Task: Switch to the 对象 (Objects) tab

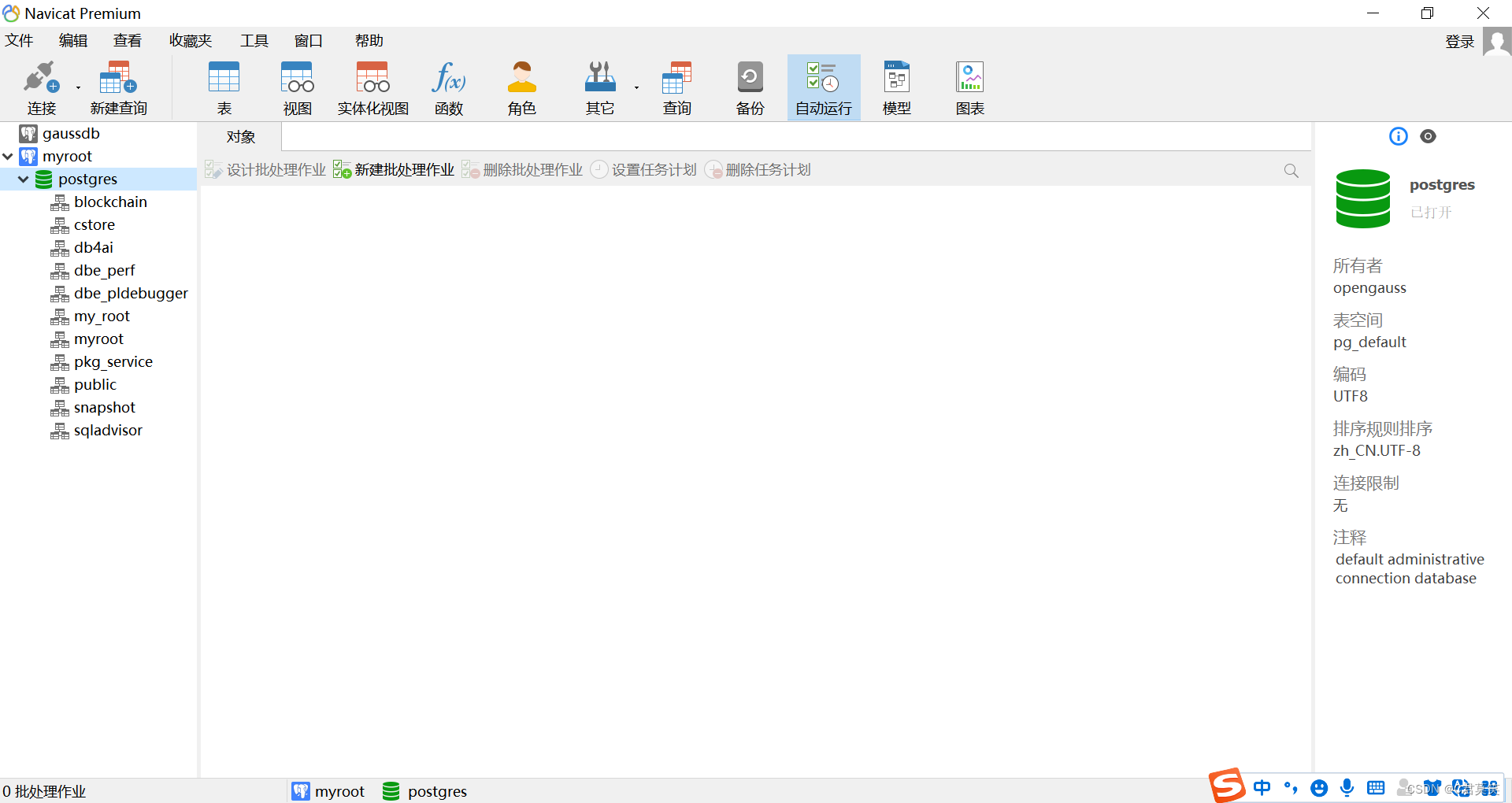Action: coord(241,137)
